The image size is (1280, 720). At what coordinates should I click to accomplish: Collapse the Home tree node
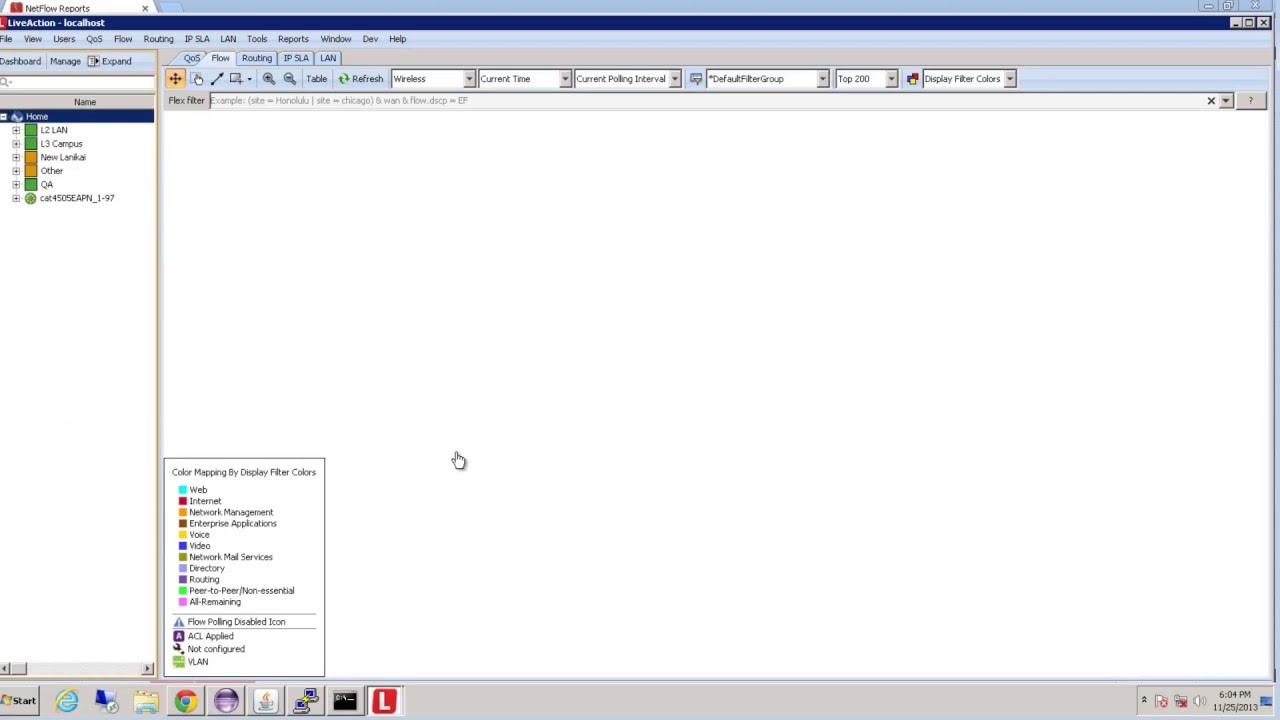point(3,117)
